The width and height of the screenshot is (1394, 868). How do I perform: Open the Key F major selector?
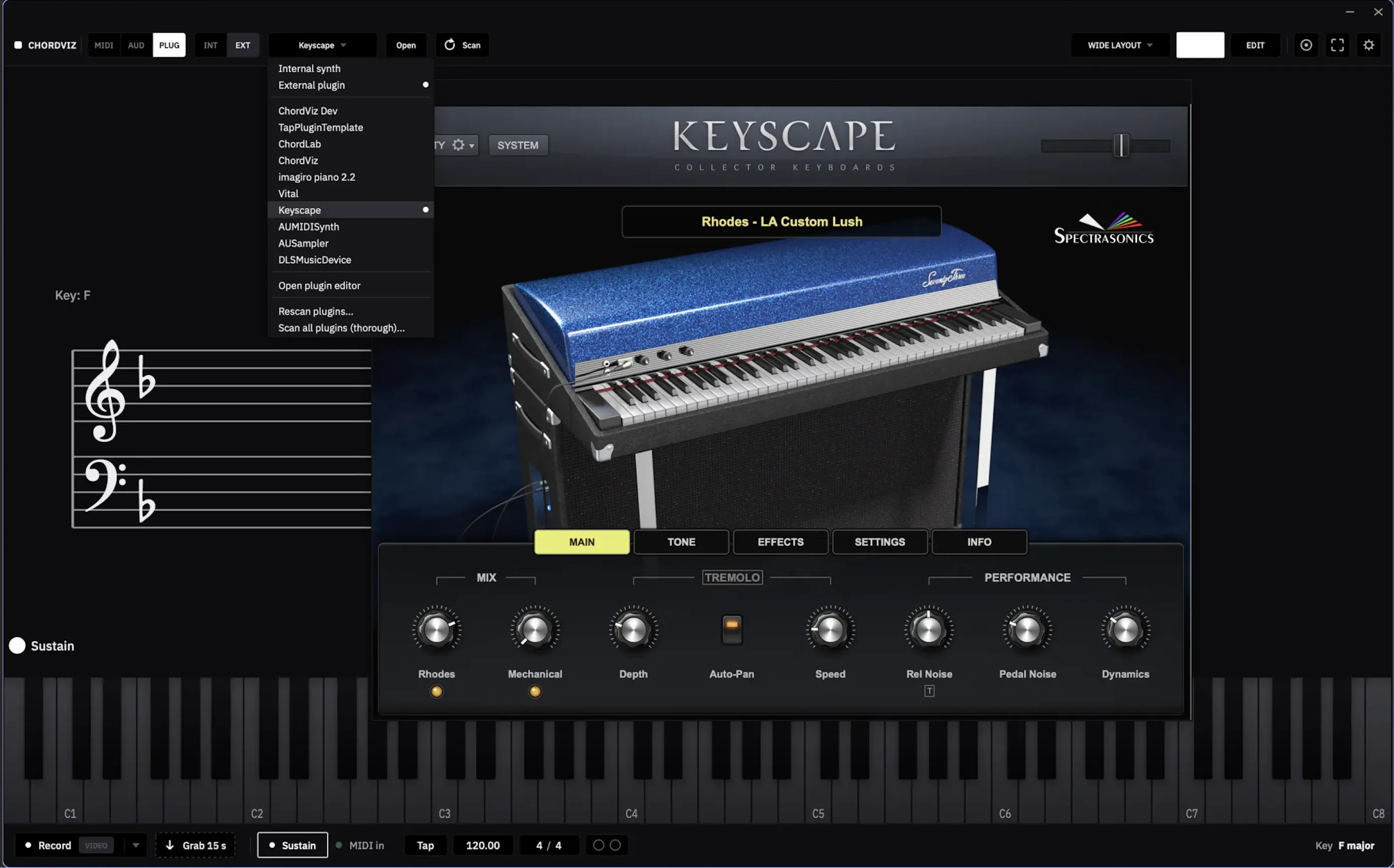click(x=1344, y=845)
